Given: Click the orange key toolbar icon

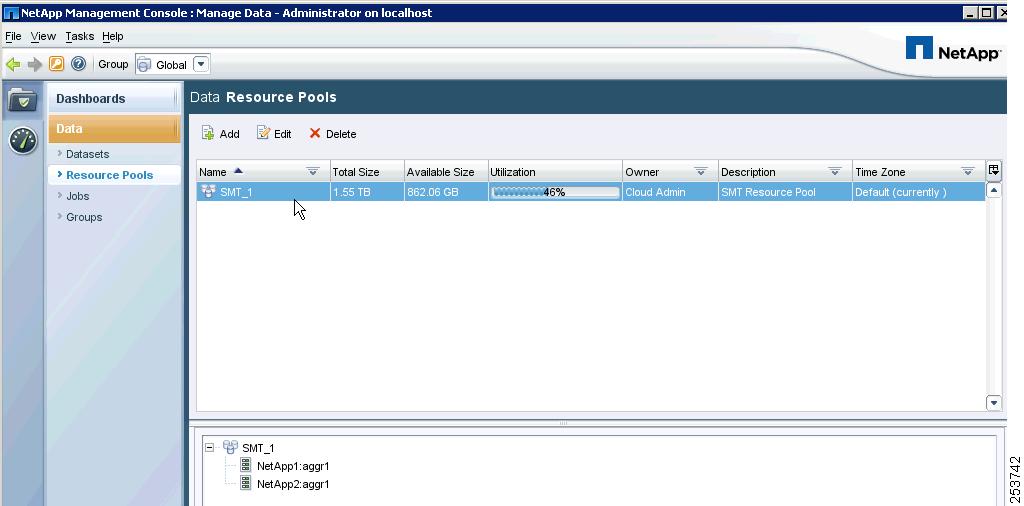Looking at the screenshot, I should [57, 64].
